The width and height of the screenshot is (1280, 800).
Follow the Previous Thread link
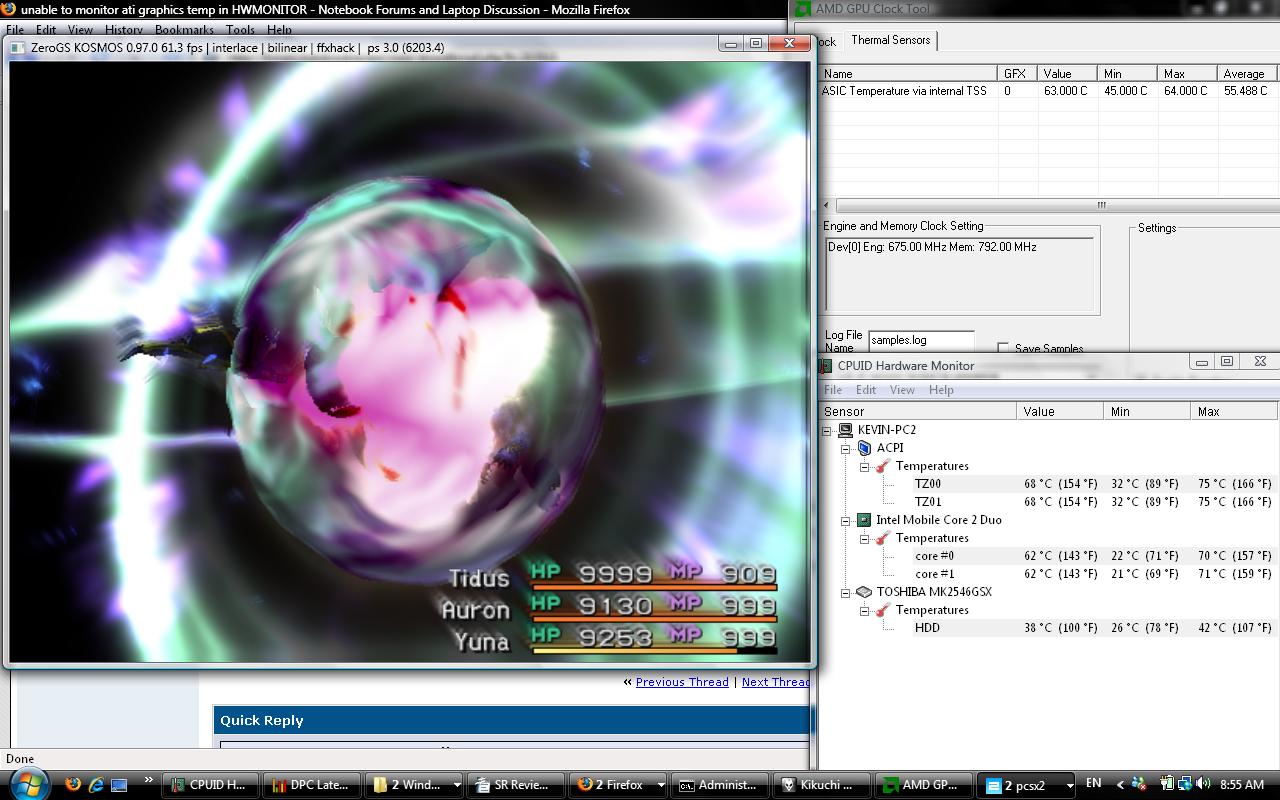click(682, 682)
